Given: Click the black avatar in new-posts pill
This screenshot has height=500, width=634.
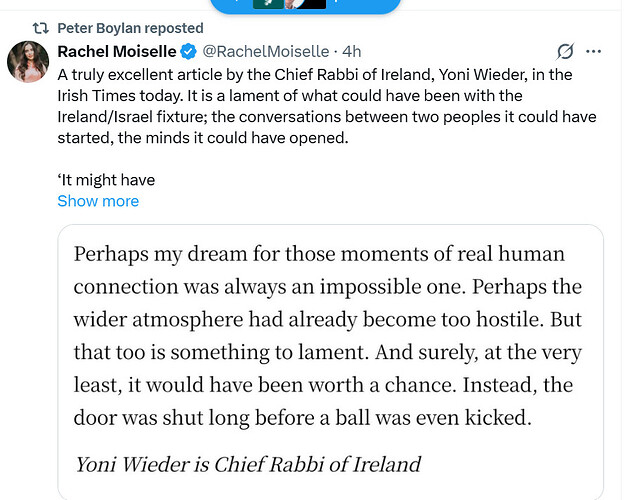Looking at the screenshot, I should tap(313, 4).
